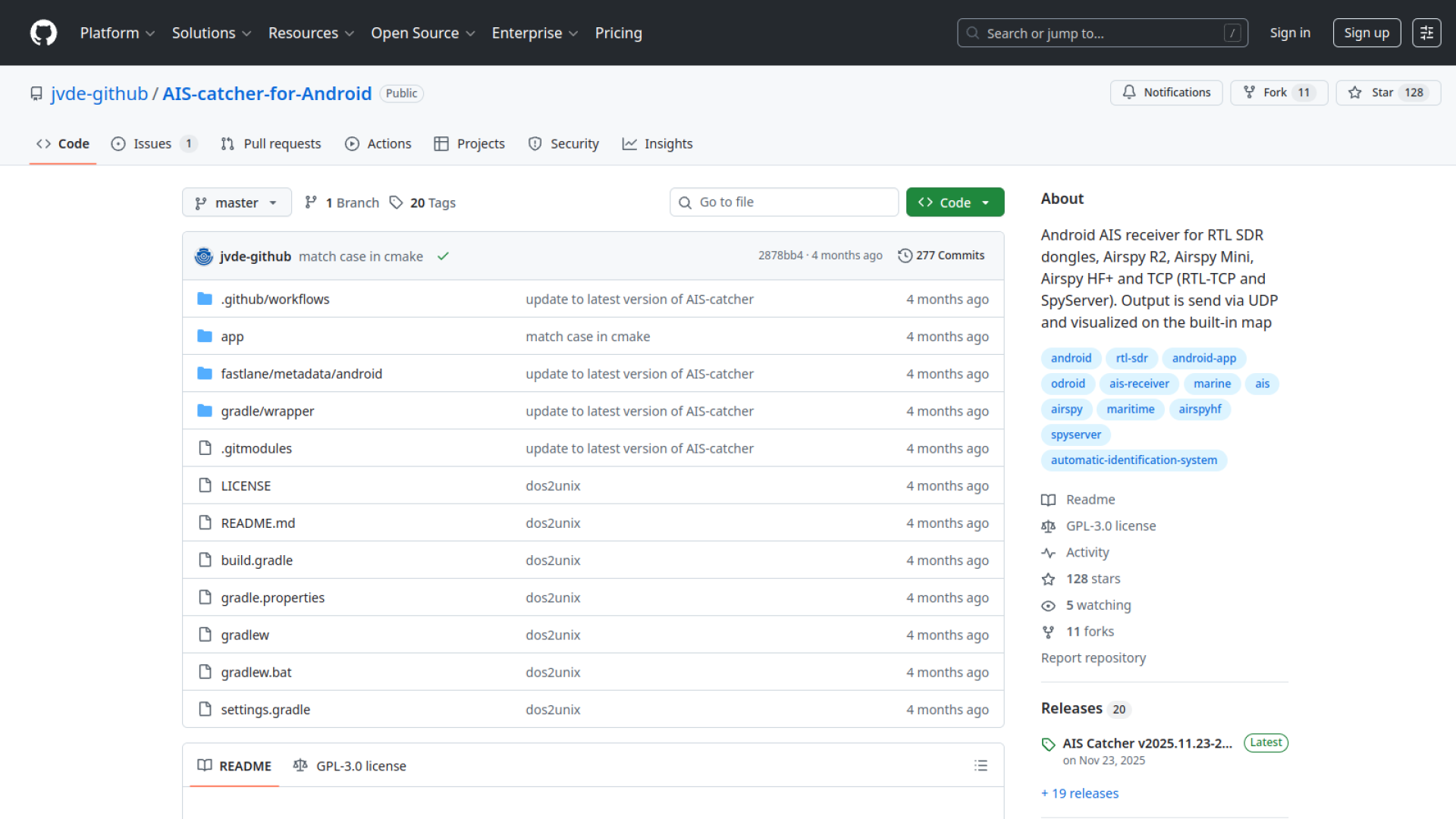The image size is (1456, 819).
Task: Focus the Go to file input
Action: pos(784,202)
